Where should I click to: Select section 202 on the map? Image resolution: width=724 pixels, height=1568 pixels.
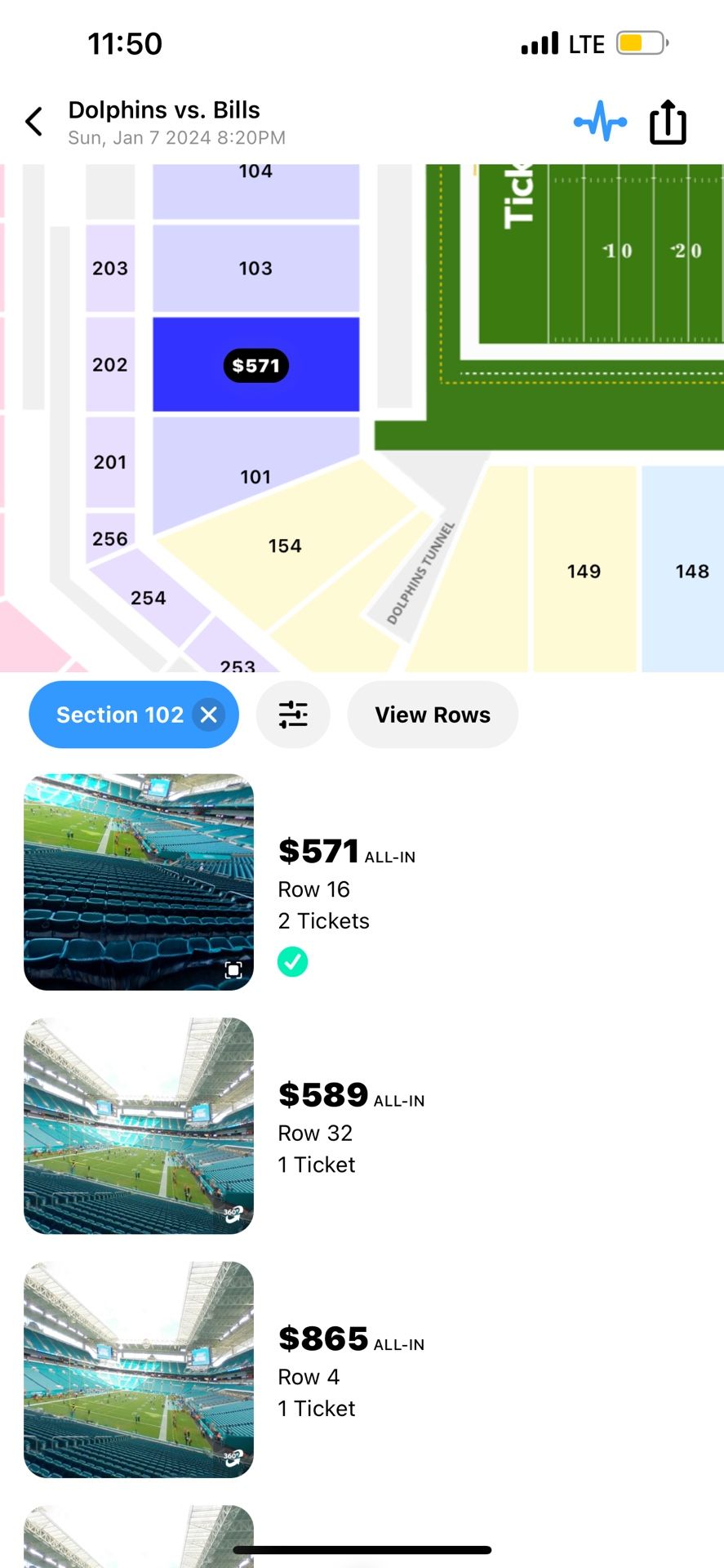(110, 364)
